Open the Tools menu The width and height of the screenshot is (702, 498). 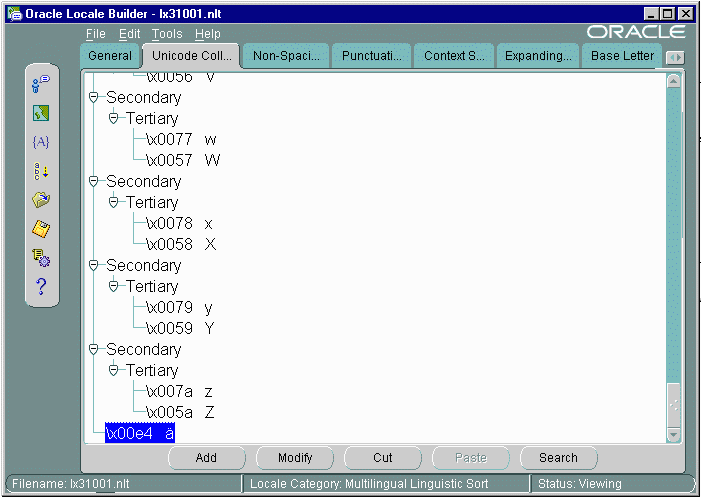click(x=166, y=34)
